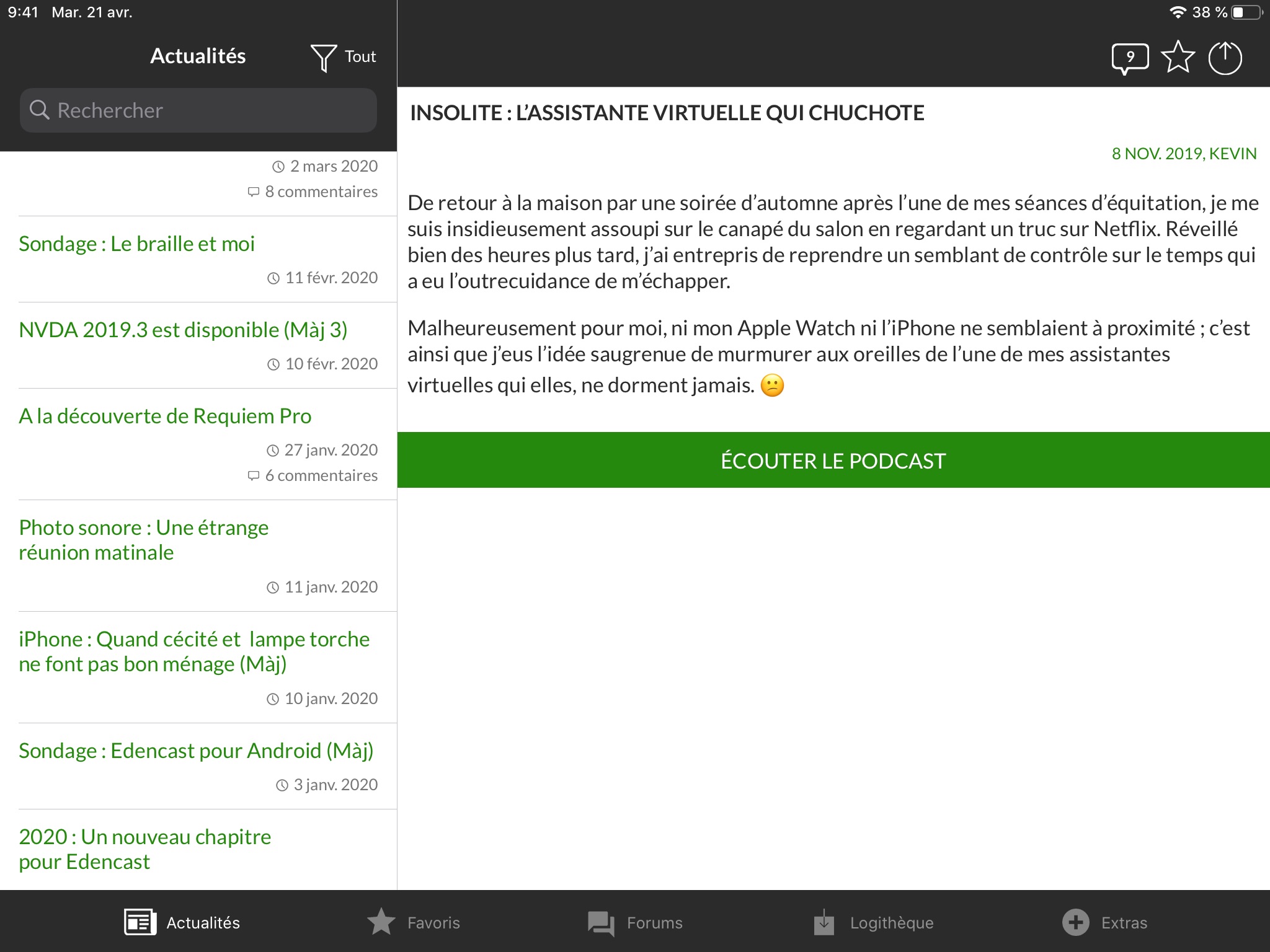
Task: Open iPhone cécité et lampe torche article
Action: click(198, 668)
